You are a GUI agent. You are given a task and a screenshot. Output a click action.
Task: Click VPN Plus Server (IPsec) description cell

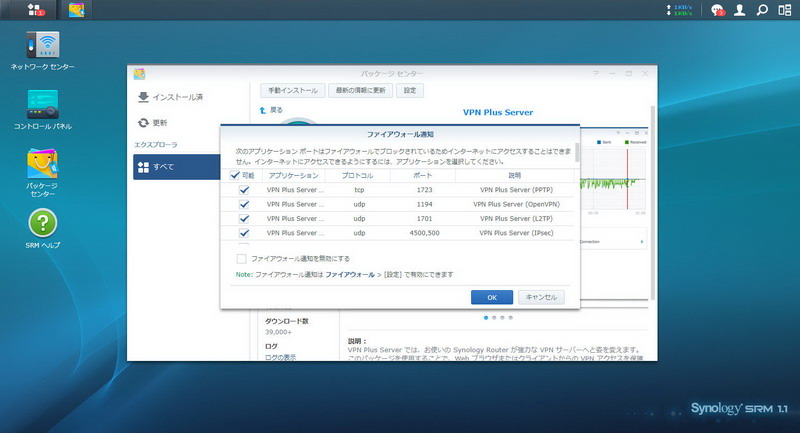[516, 233]
